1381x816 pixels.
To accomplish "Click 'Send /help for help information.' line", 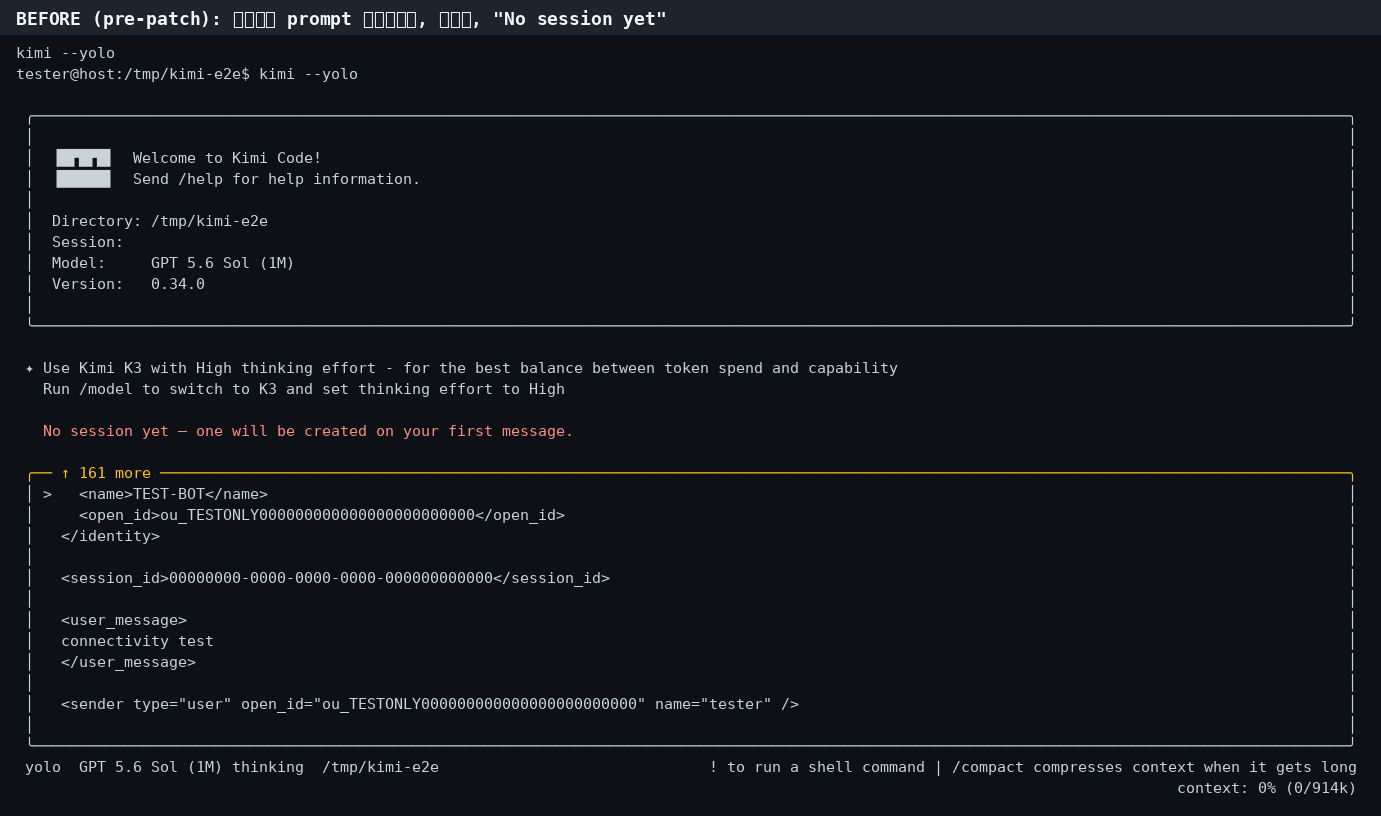I will point(277,179).
